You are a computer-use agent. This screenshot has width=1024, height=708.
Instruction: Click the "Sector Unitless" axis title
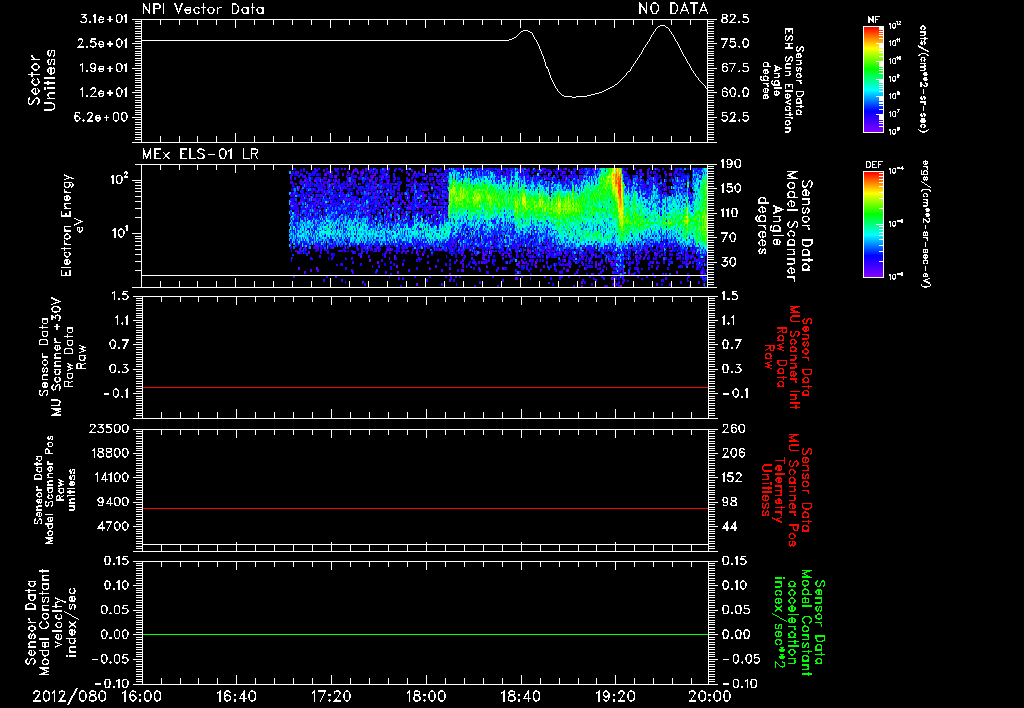[x=42, y=80]
